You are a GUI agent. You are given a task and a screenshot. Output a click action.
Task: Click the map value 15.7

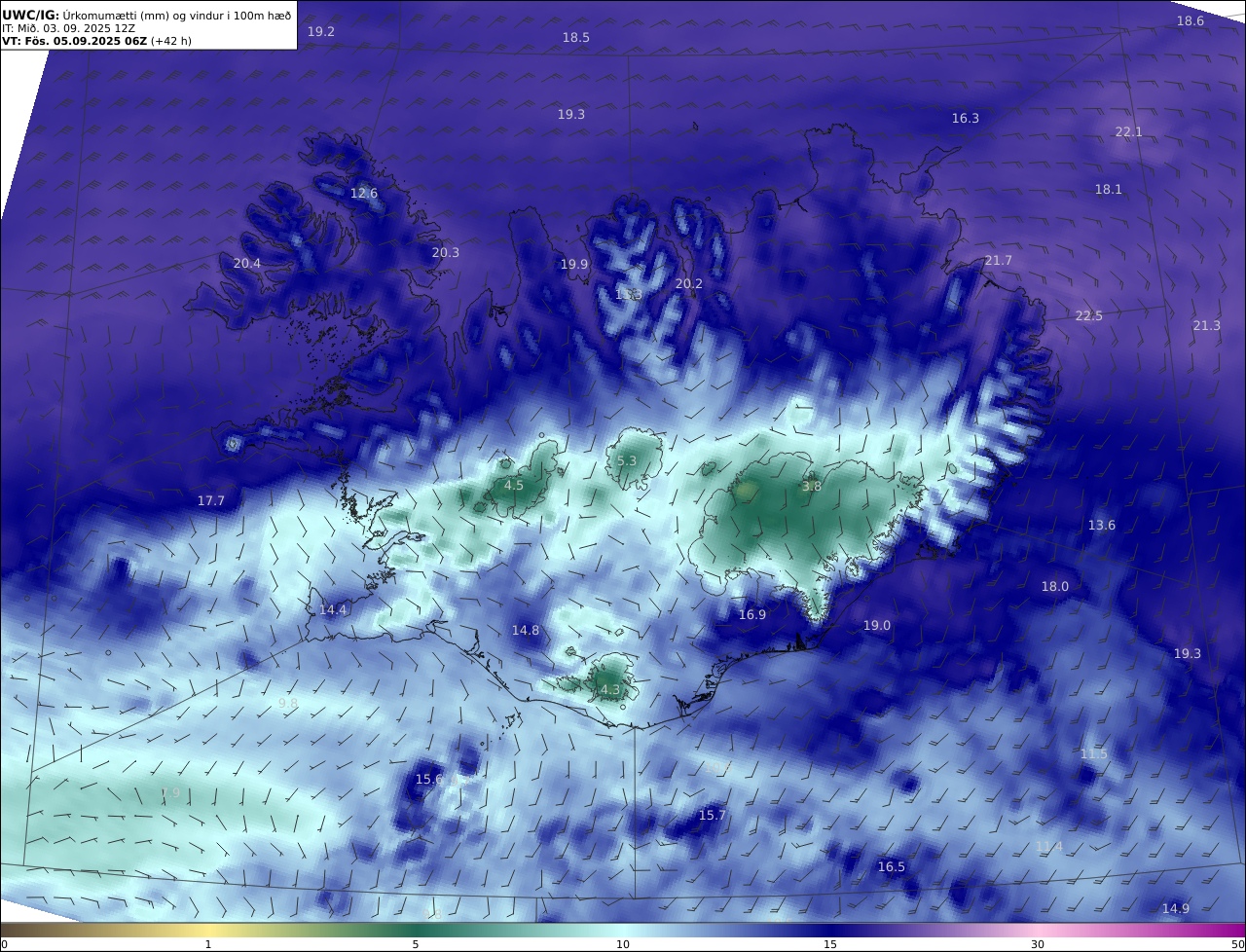coord(713,816)
